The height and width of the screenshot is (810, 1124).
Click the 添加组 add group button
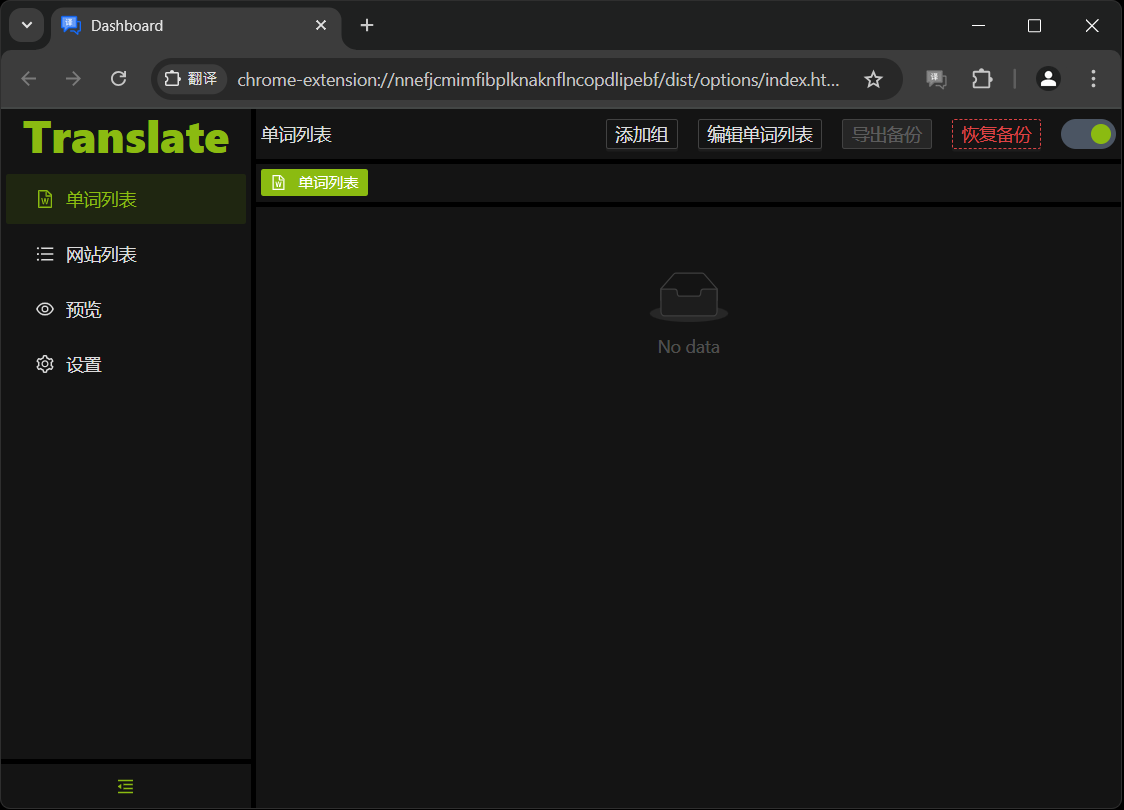641,133
